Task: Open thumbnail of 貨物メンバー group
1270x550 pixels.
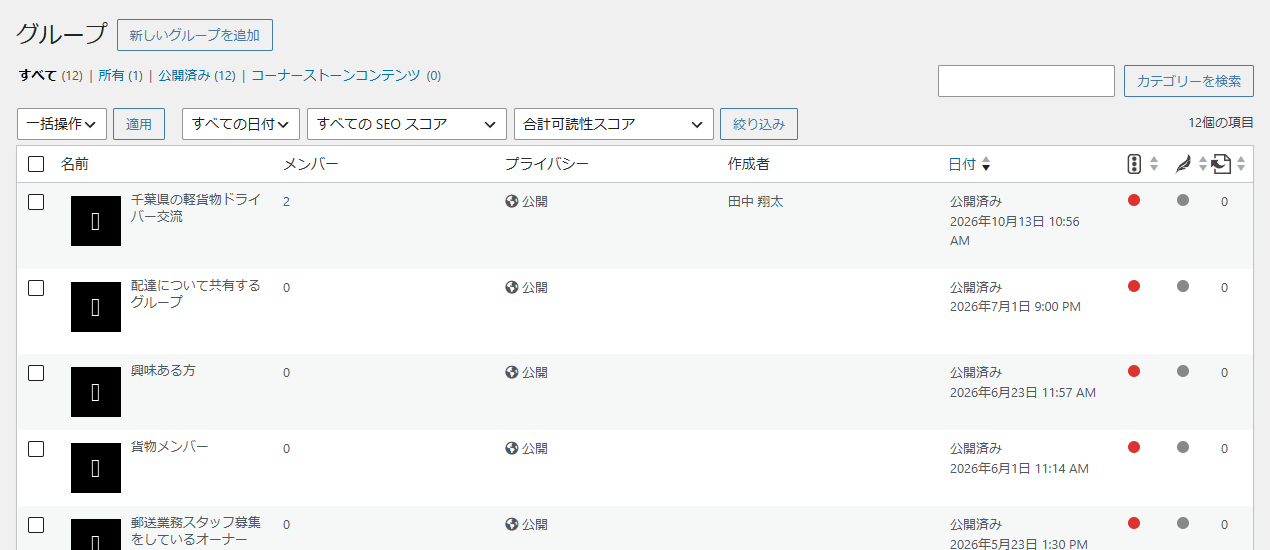Action: pos(96,468)
